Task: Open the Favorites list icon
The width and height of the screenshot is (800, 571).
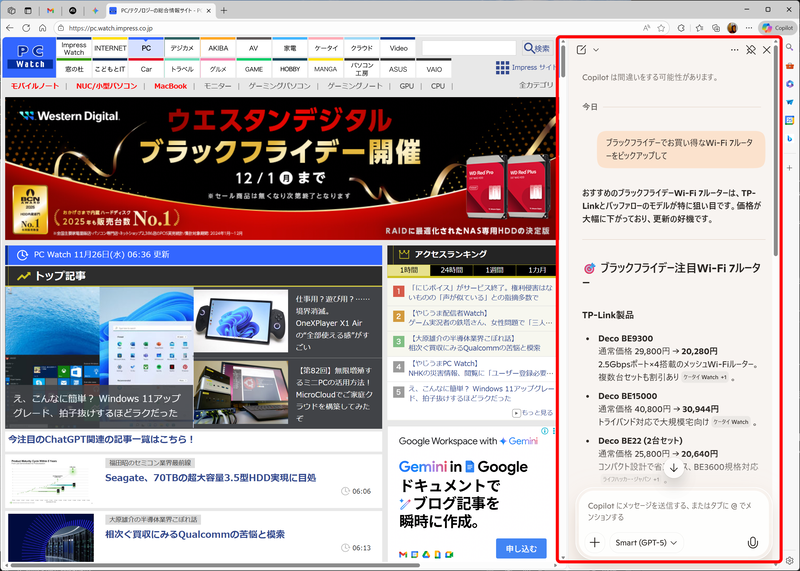Action: coord(699,28)
